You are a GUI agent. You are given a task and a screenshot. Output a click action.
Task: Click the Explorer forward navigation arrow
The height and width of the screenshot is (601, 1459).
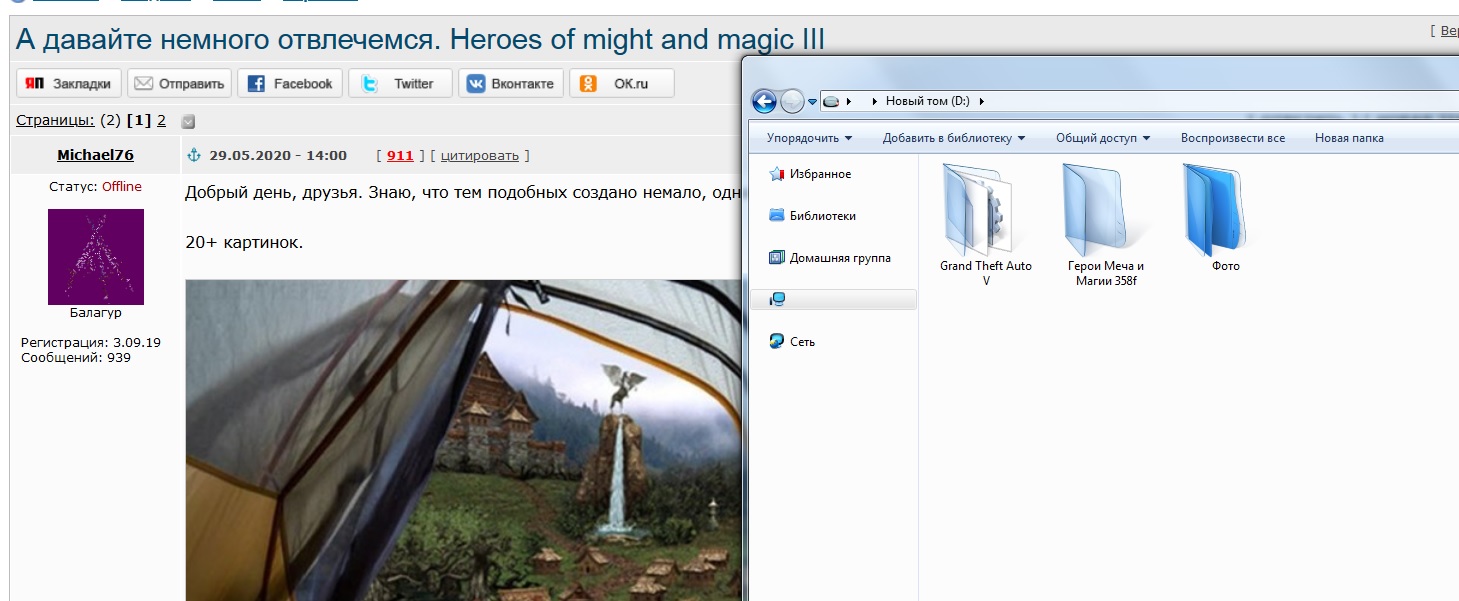pyautogui.click(x=792, y=101)
